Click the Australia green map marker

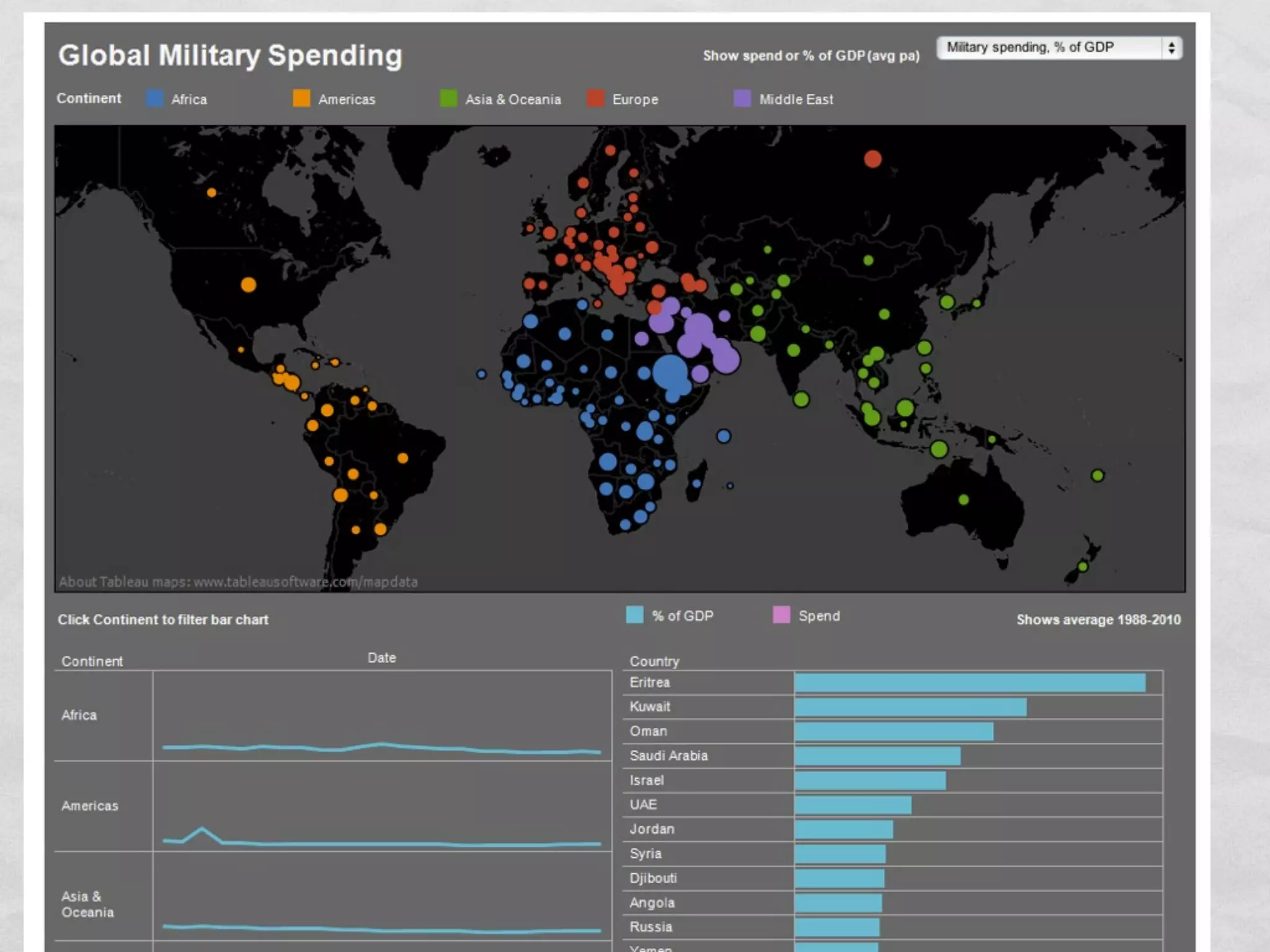(963, 500)
